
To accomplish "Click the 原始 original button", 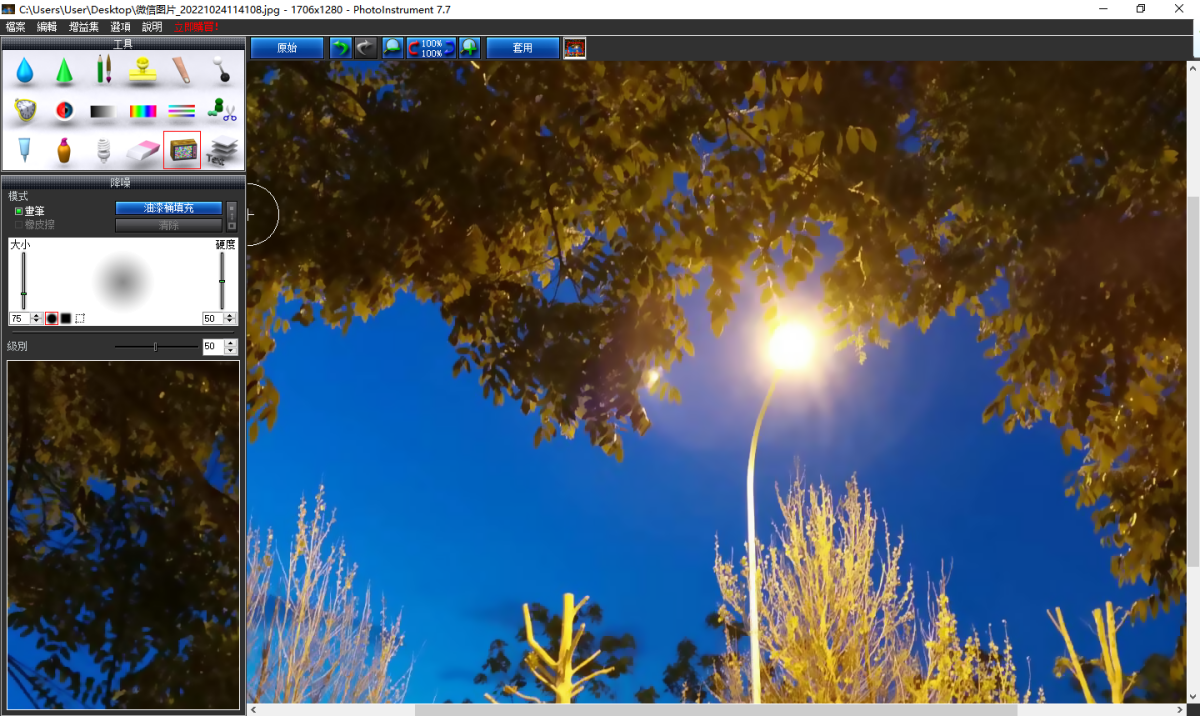I will click(287, 48).
